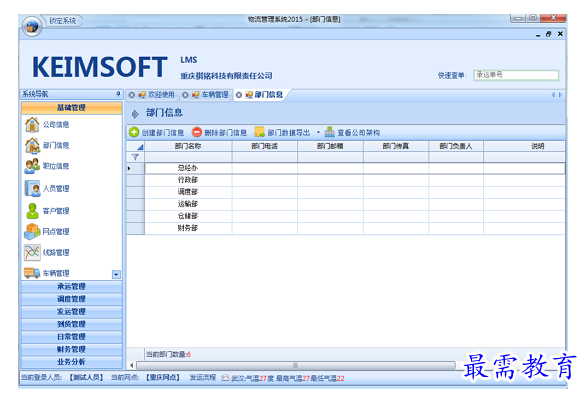Sort by the 部门负责人 column header
585x398 pixels.
(456, 146)
